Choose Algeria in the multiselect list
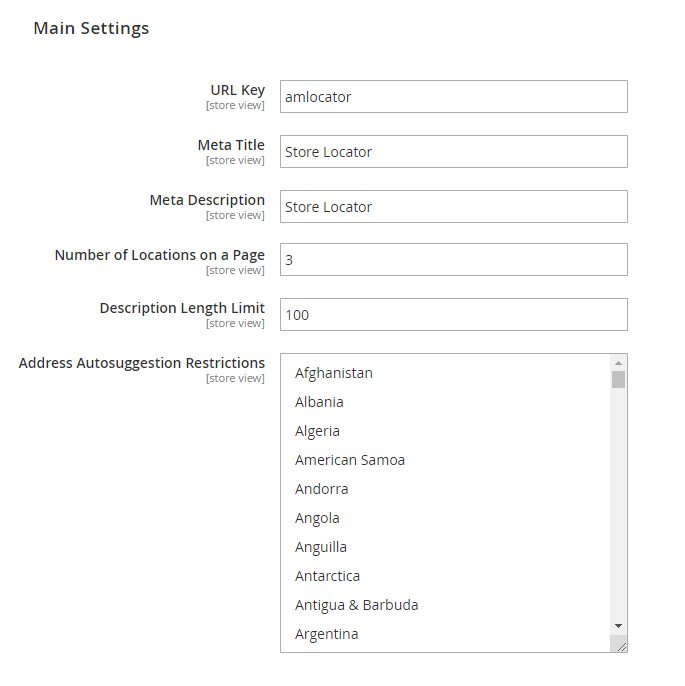The height and width of the screenshot is (686, 685). tap(317, 431)
